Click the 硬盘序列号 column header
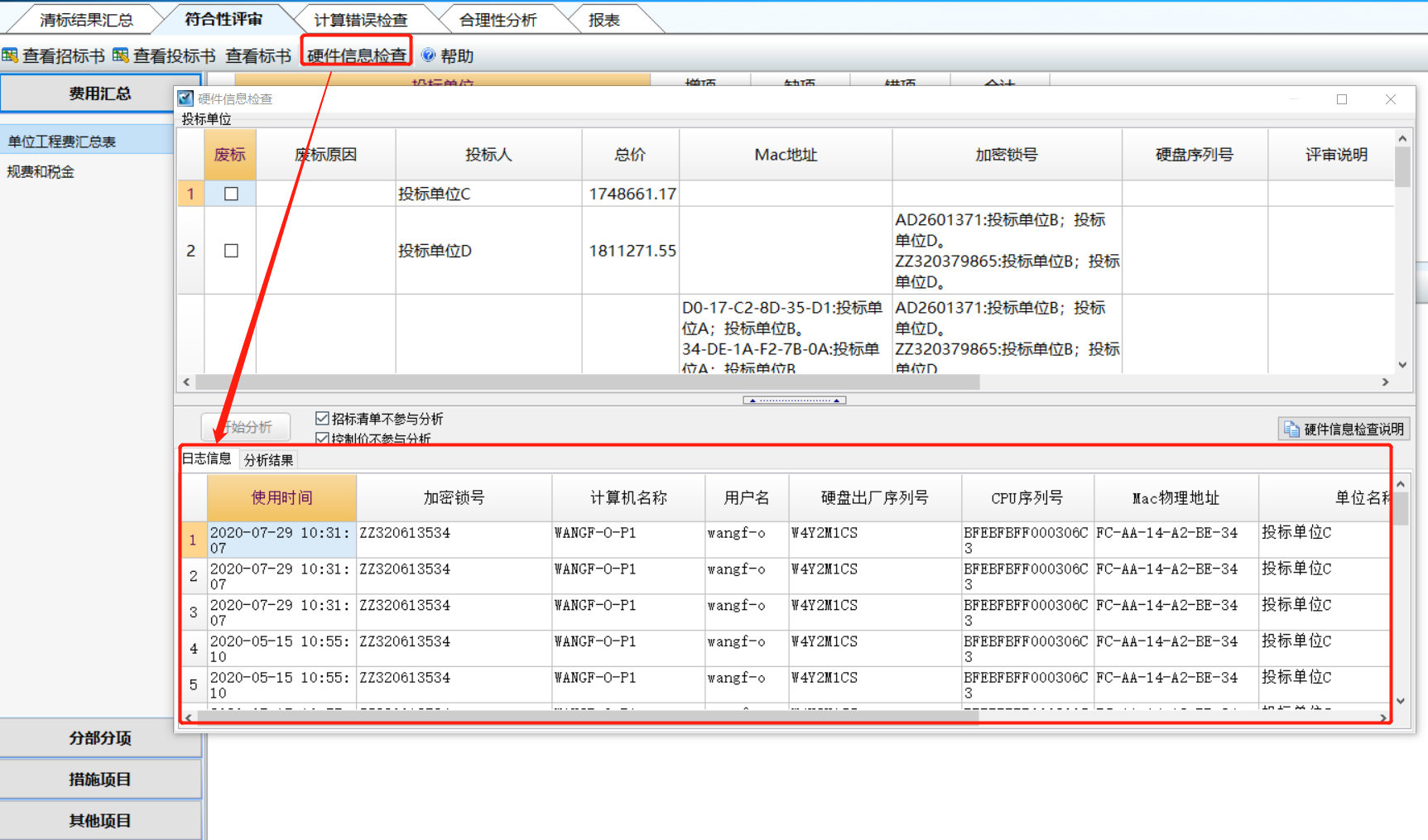This screenshot has height=840, width=1428. coord(1195,155)
